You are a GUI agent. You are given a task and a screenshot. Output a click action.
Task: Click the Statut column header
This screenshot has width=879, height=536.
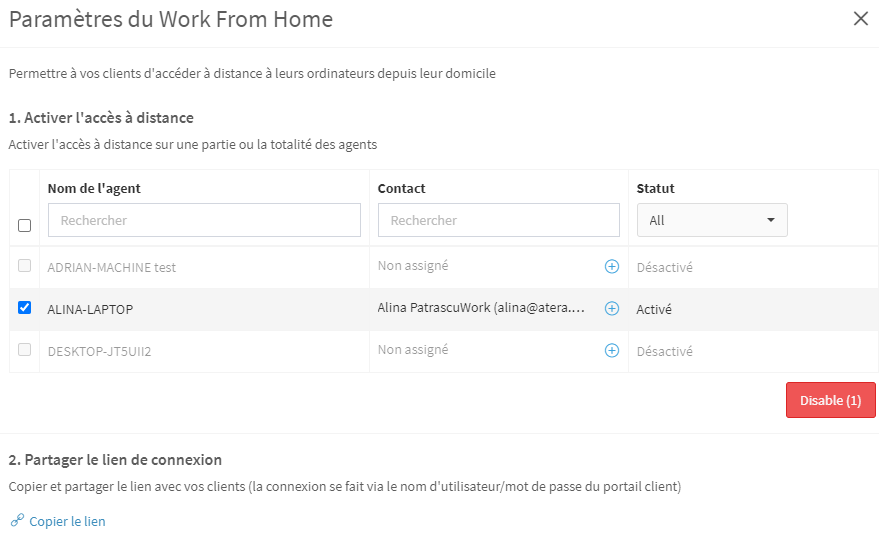pyautogui.click(x=655, y=188)
